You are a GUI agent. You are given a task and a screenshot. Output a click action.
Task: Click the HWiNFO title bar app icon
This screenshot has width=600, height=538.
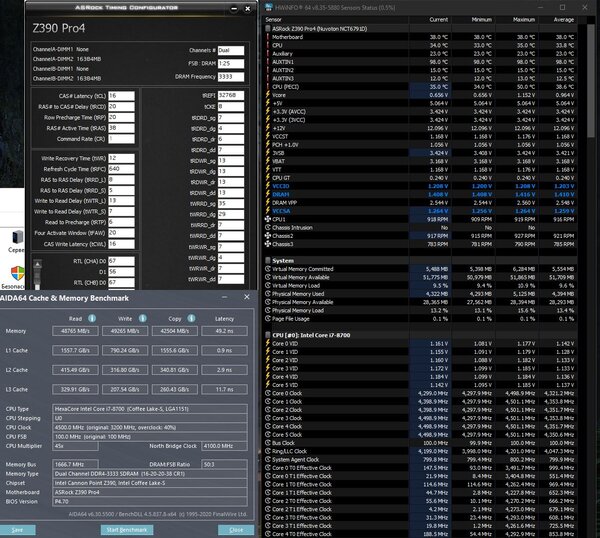click(269, 7)
